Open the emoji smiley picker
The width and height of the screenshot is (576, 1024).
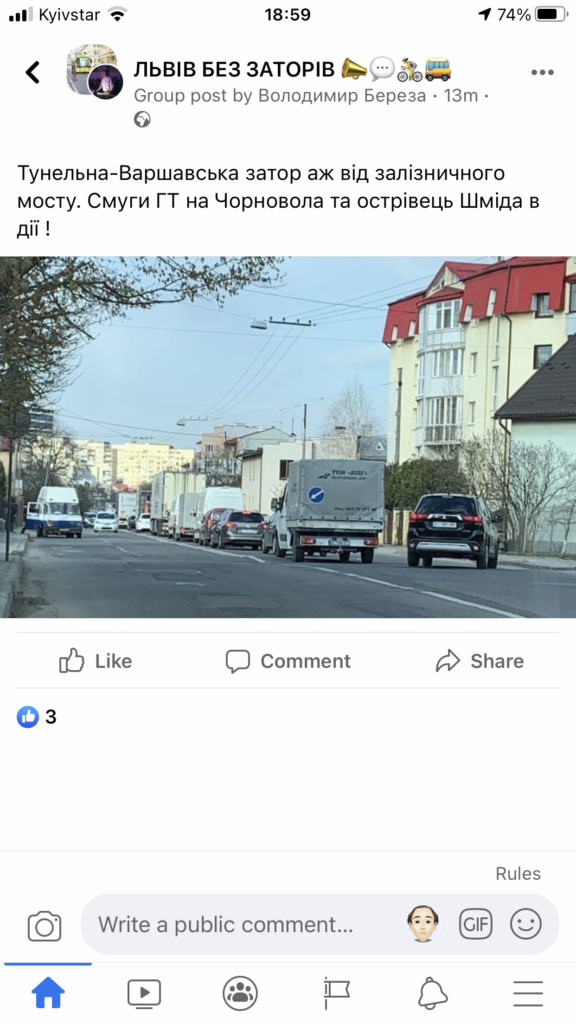[526, 924]
